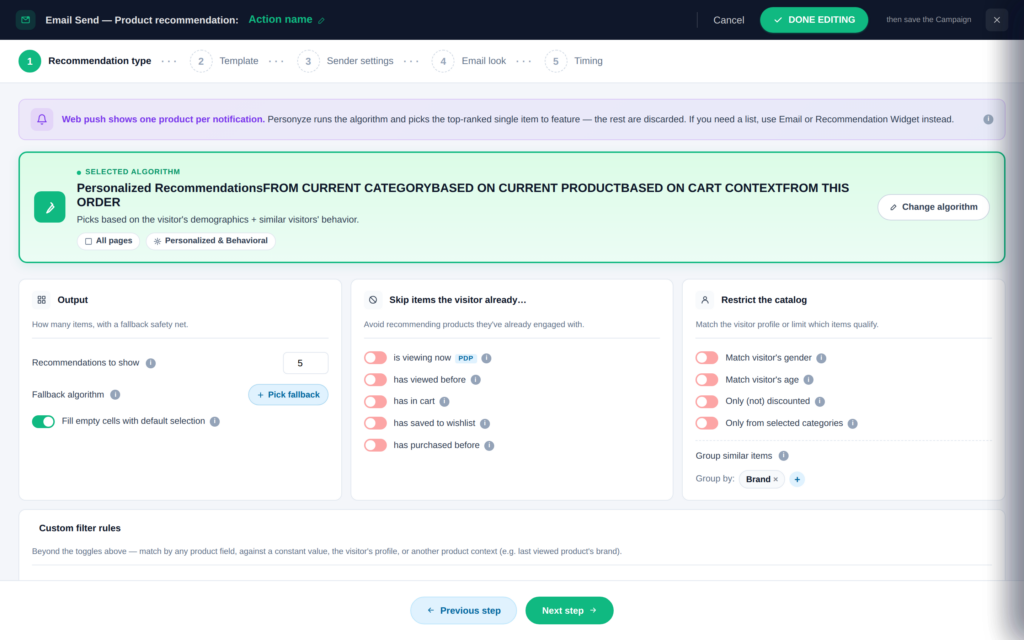The height and width of the screenshot is (640, 1024).
Task: Click Next step button
Action: [x=569, y=611]
